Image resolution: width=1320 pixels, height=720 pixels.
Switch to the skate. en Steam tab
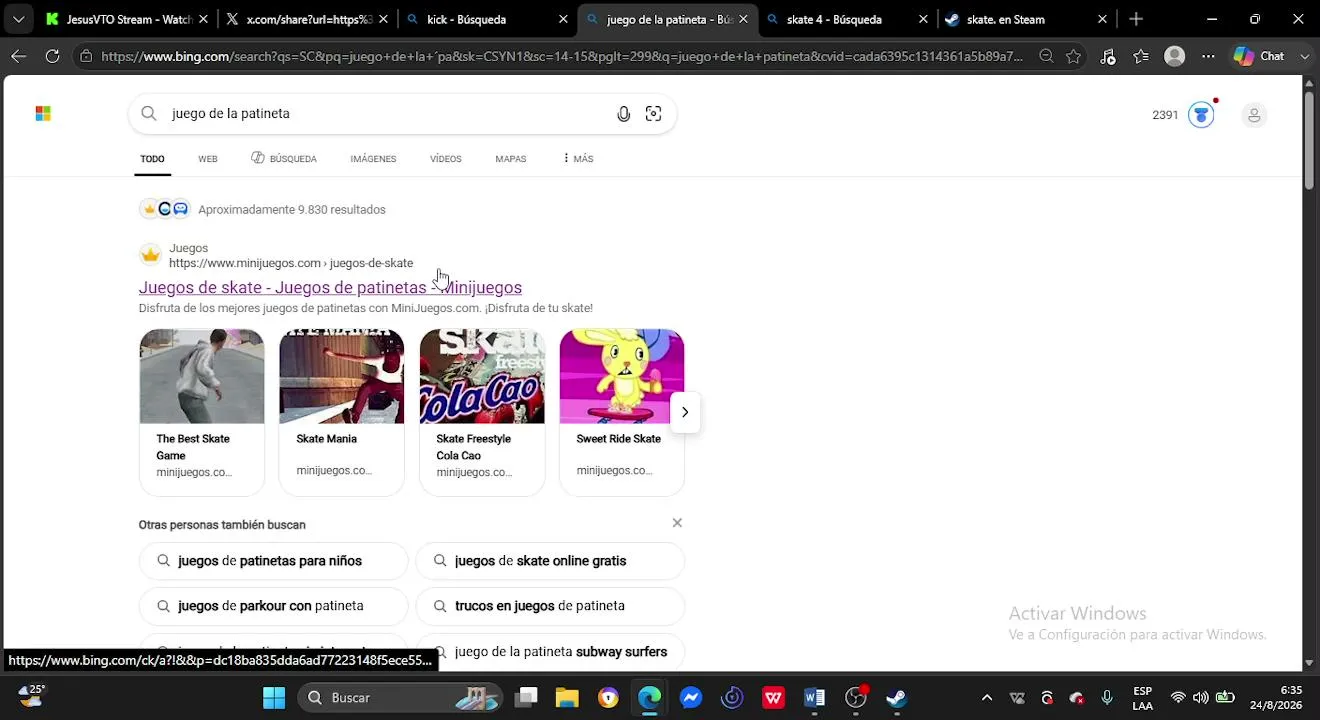coord(1026,19)
